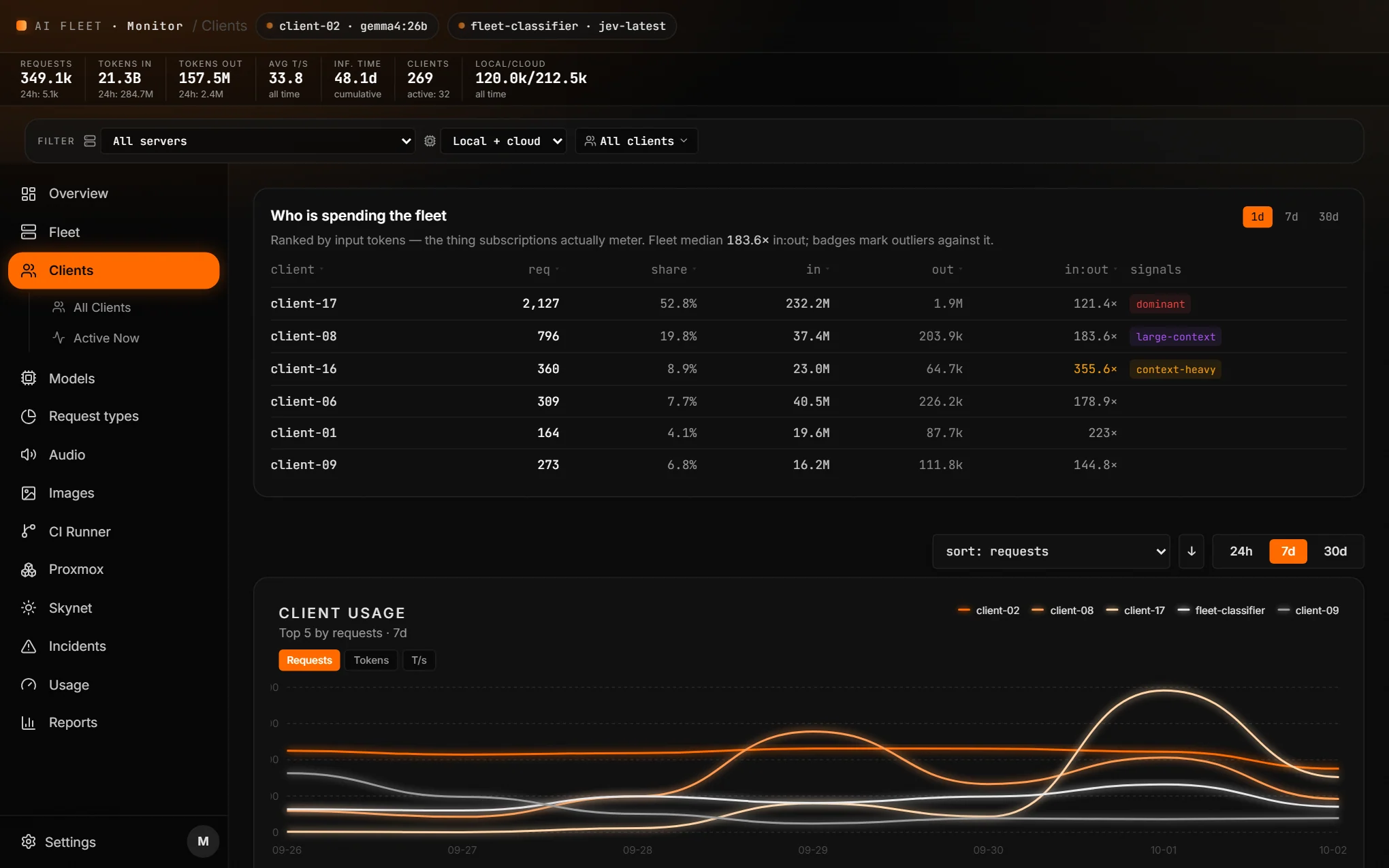Open All Clients submenu item
This screenshot has width=1389, height=868.
[x=102, y=308]
